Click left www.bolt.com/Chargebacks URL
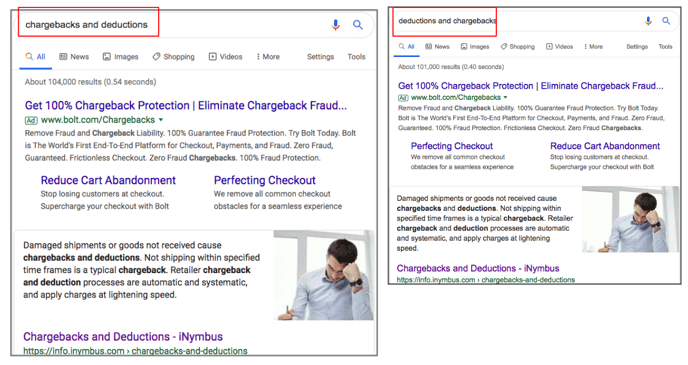The image size is (688, 365). click(x=98, y=120)
